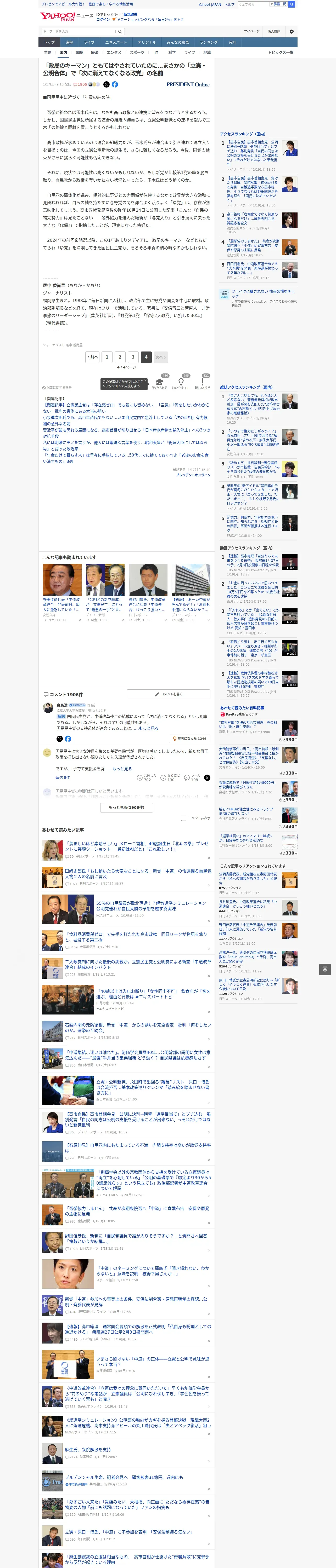Image resolution: width=336 pixels, height=1568 pixels.
Task: Open magazine ranking item 1 article
Action: (x=253, y=404)
